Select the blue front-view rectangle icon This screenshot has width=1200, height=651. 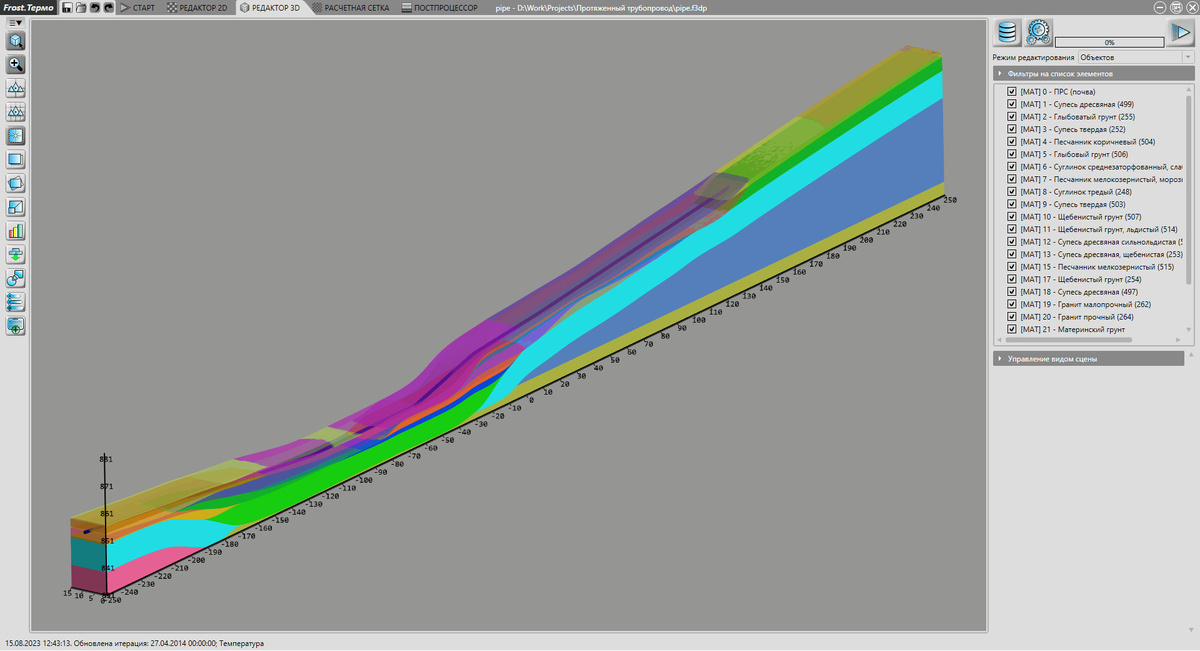(x=16, y=160)
